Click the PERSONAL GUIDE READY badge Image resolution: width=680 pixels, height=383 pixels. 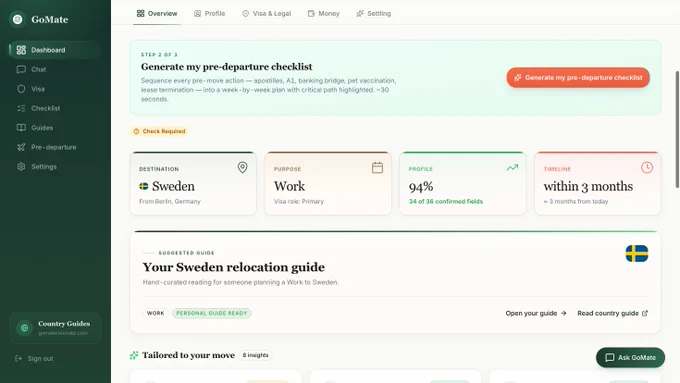[x=212, y=313]
